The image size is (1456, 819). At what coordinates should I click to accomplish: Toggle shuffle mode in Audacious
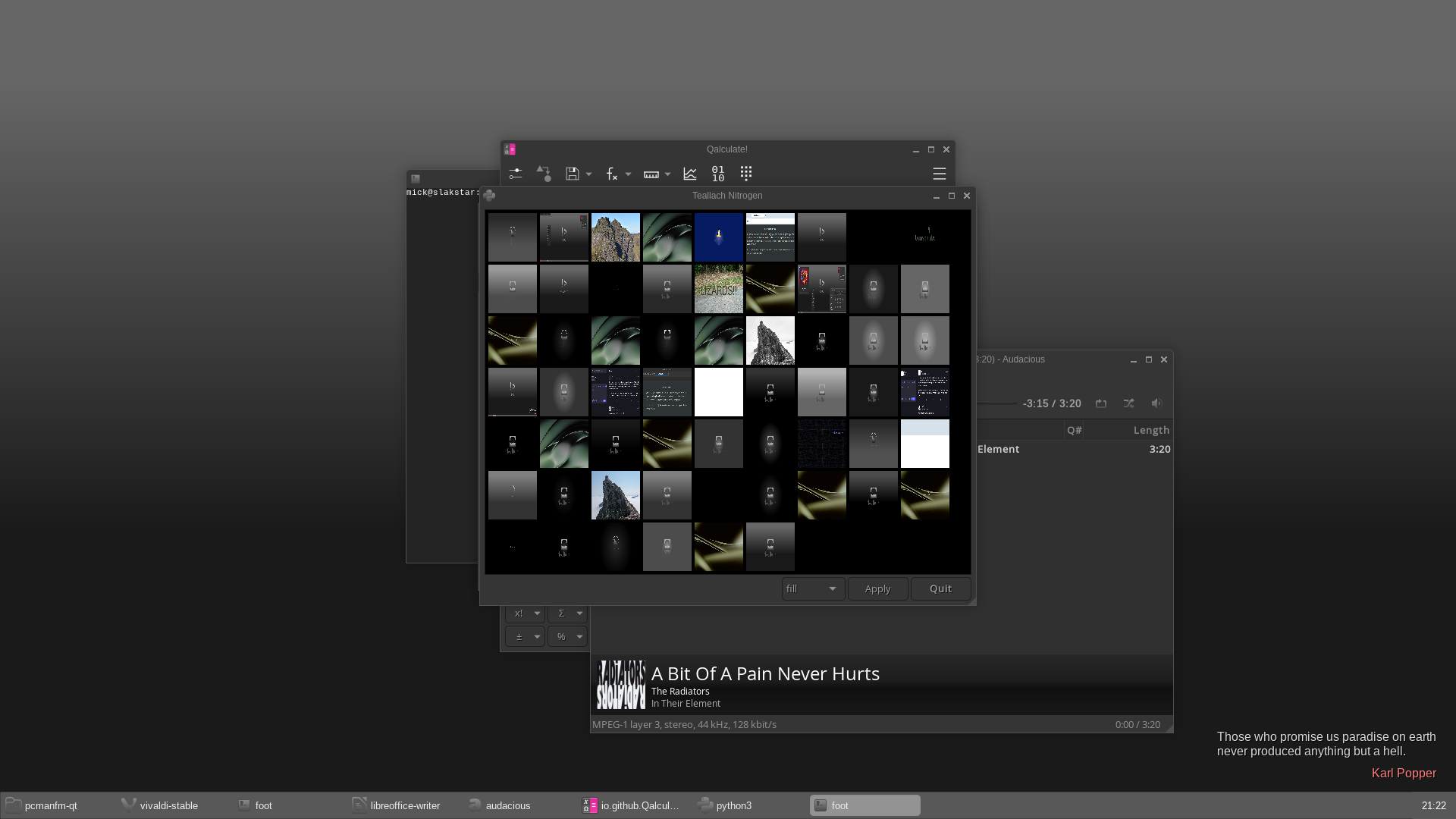click(x=1129, y=403)
